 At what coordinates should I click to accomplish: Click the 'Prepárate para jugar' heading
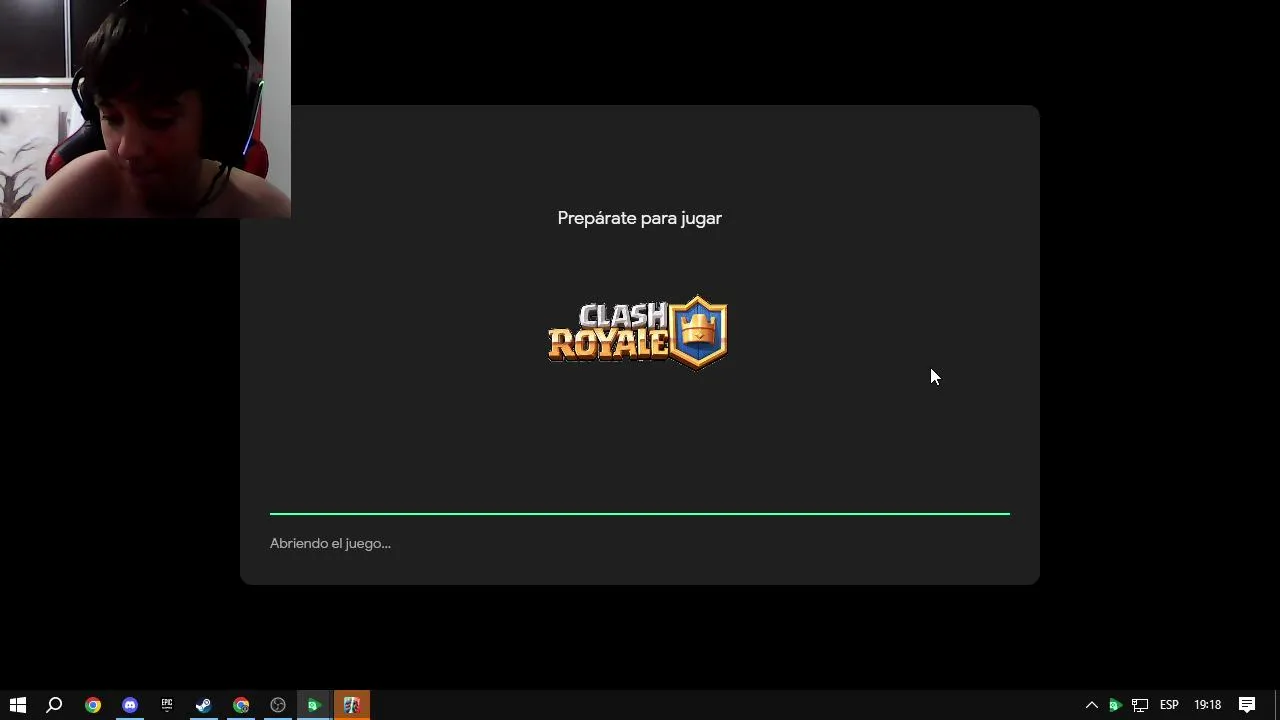pos(640,218)
